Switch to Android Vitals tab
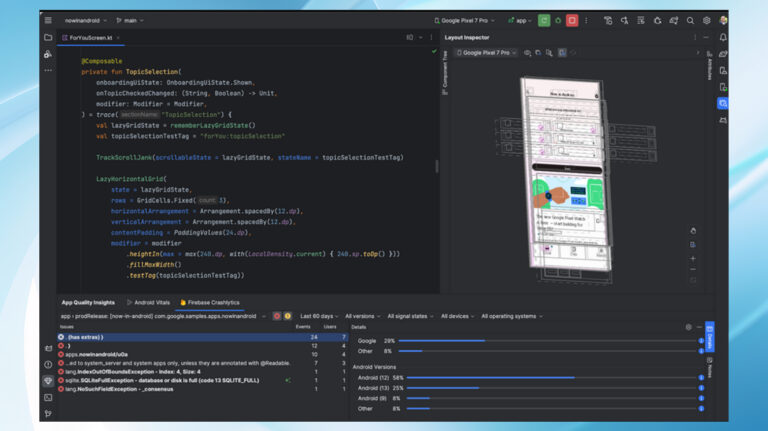The image size is (768, 431). (154, 302)
